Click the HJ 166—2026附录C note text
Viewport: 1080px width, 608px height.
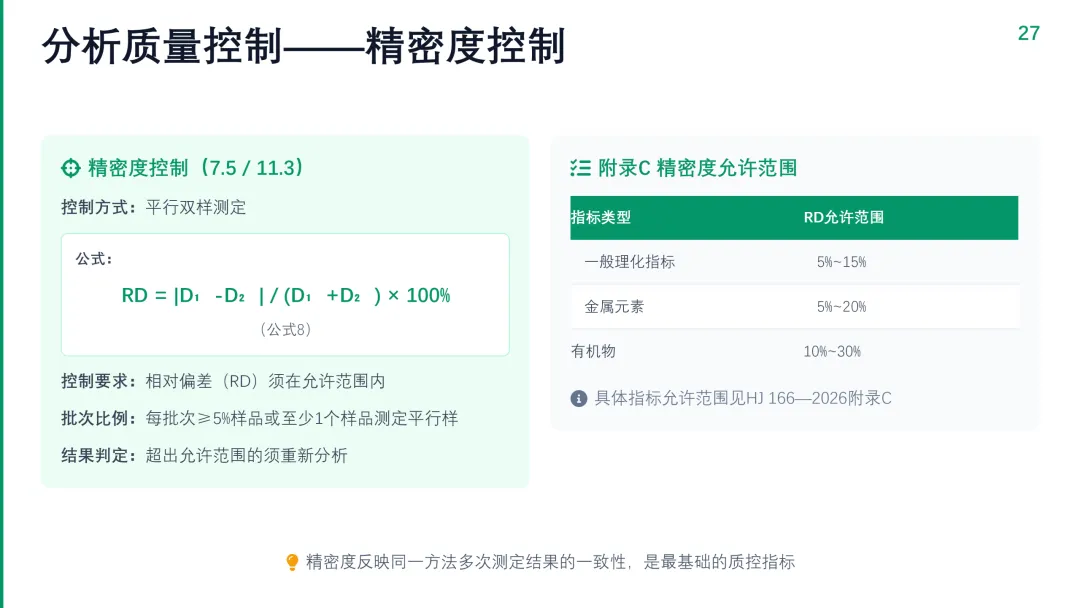coord(743,399)
